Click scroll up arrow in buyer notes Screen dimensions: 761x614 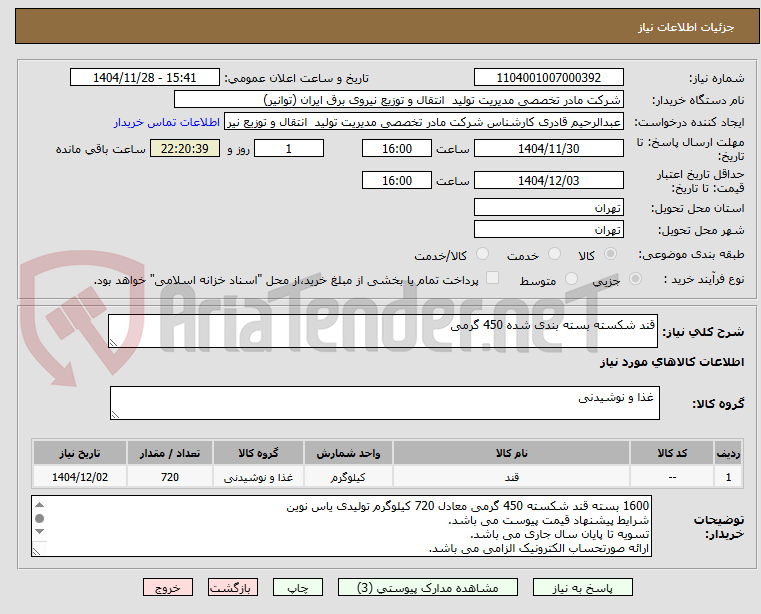[x=40, y=505]
